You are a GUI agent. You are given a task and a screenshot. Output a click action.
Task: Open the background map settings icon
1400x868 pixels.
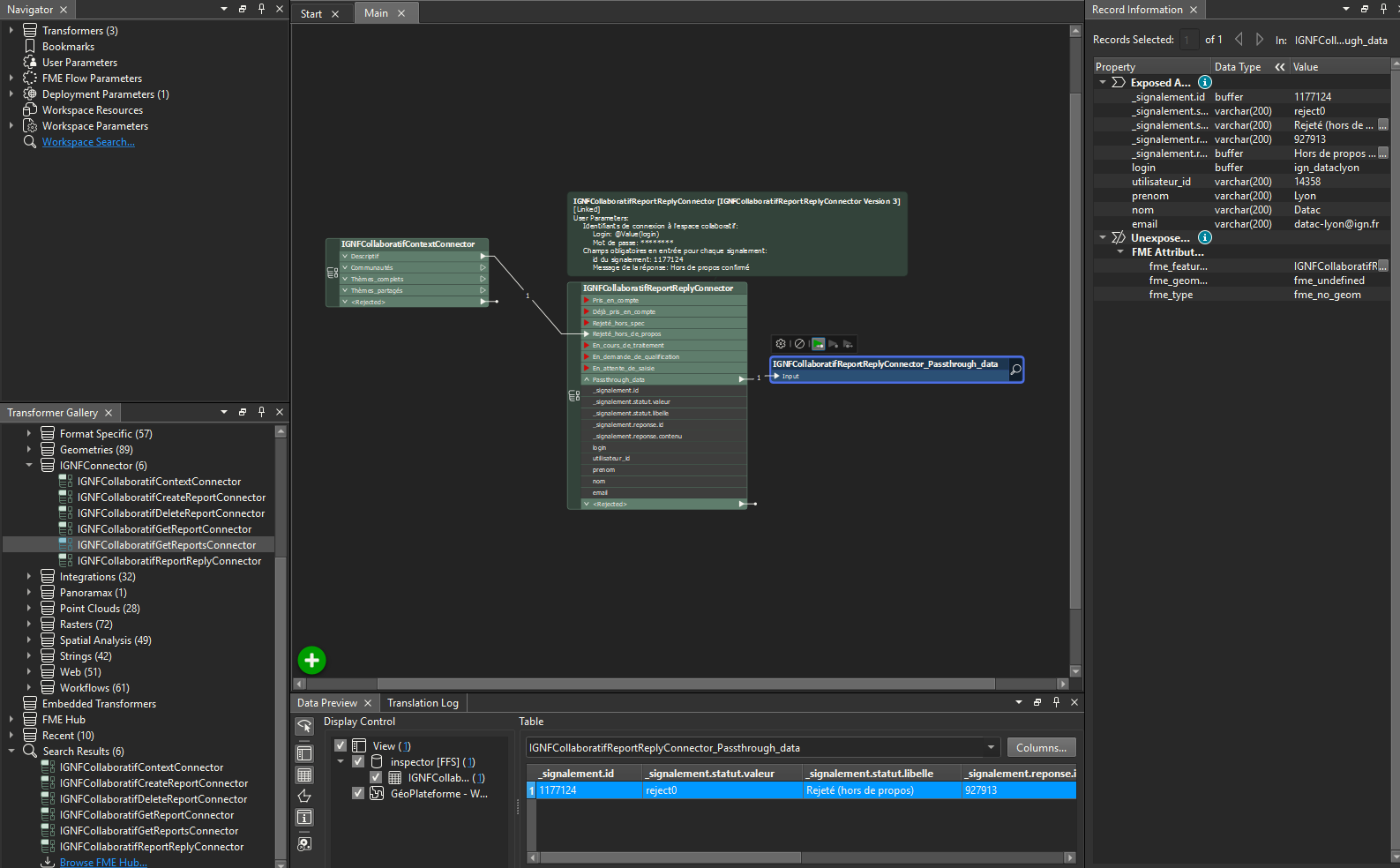(x=304, y=844)
